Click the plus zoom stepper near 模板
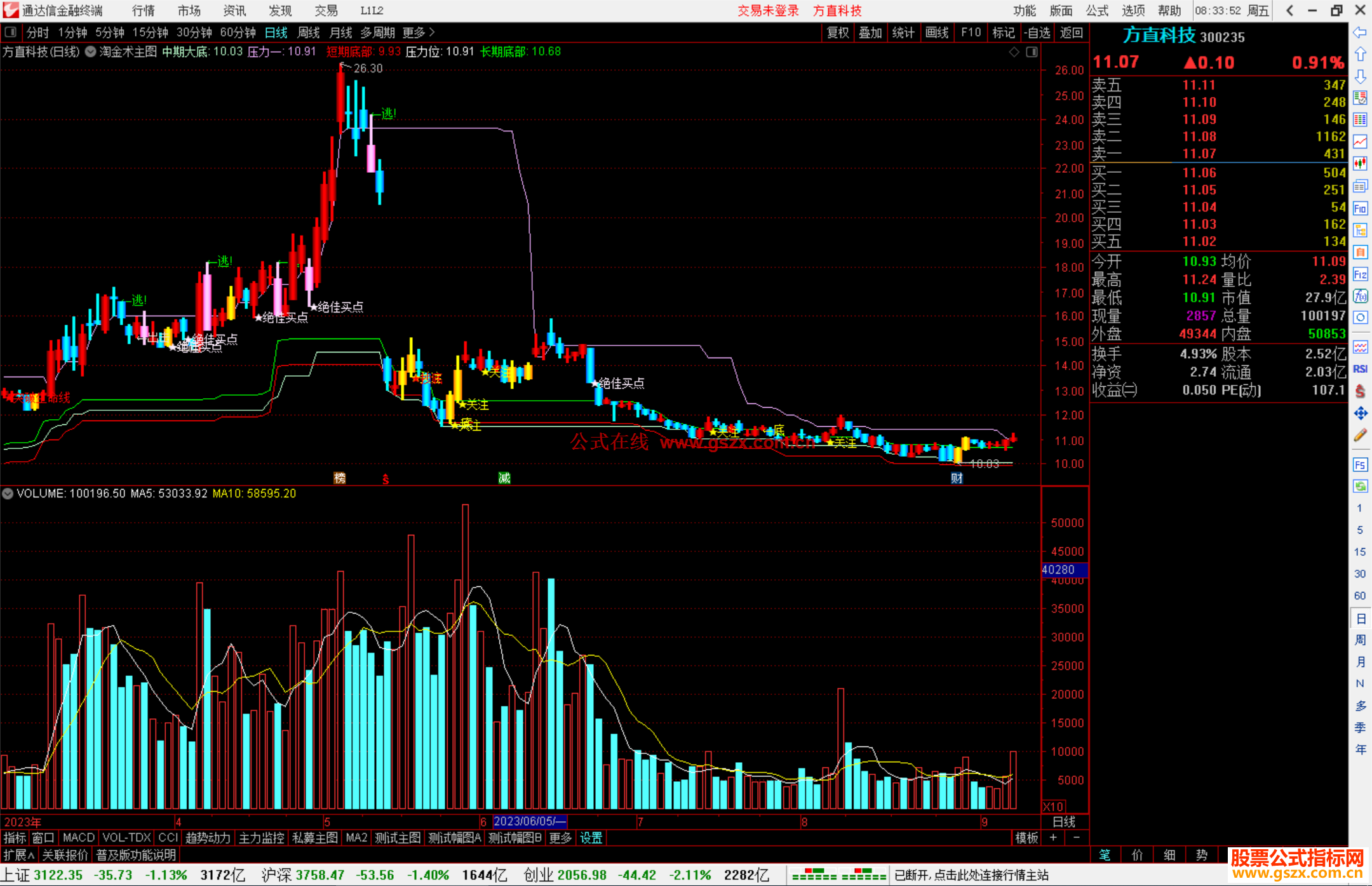Viewport: 1372px width, 886px height. (x=1053, y=838)
